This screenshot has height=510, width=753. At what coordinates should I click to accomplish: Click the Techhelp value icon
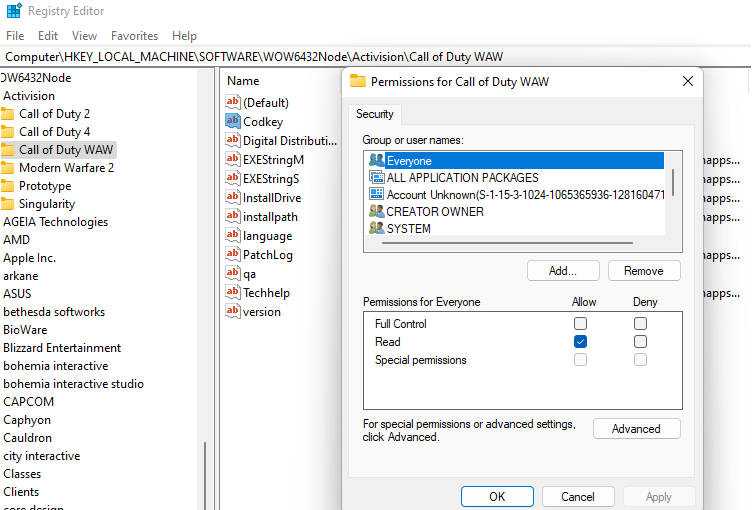[232, 292]
